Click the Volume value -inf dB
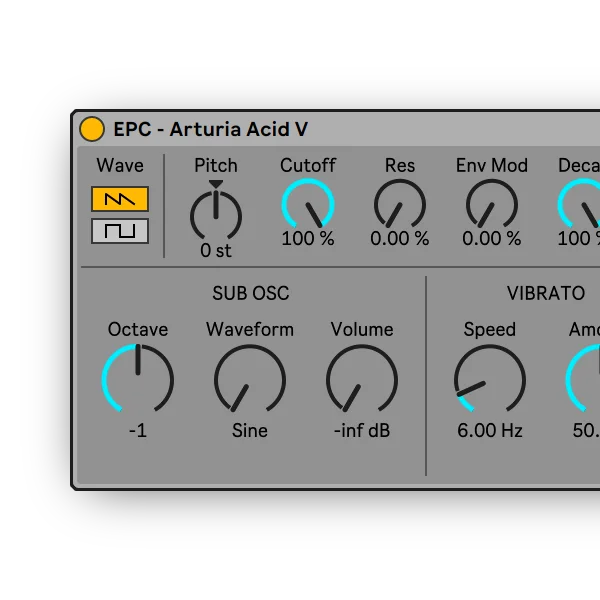Image resolution: width=600 pixels, height=600 pixels. pyautogui.click(x=362, y=430)
